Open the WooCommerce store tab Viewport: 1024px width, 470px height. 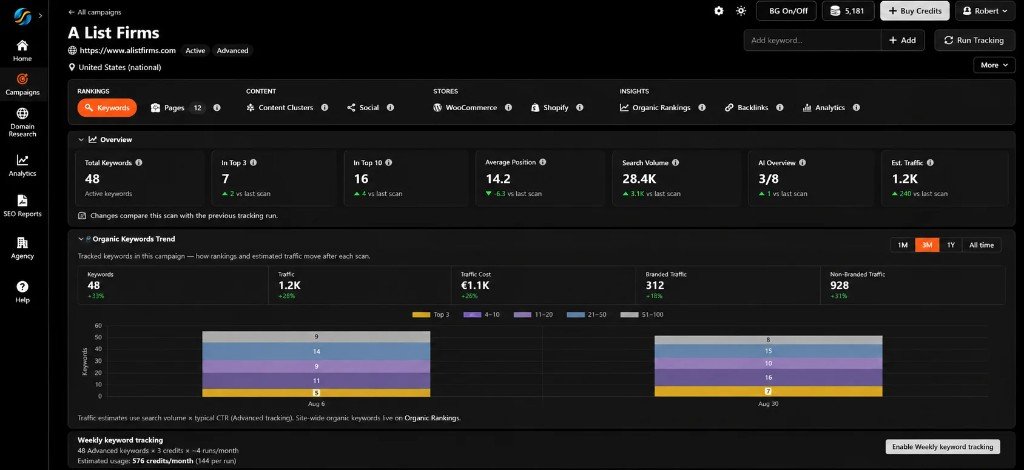(x=465, y=108)
